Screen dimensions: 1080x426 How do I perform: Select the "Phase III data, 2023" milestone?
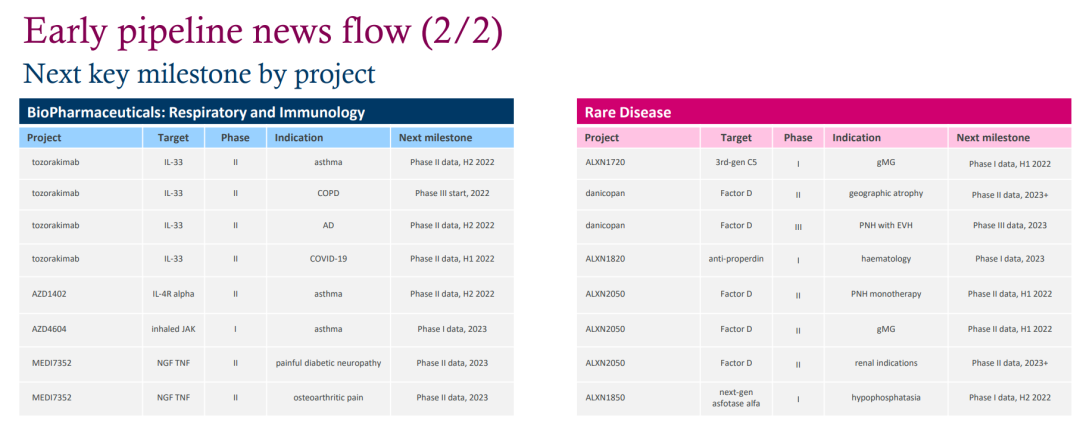point(1010,225)
